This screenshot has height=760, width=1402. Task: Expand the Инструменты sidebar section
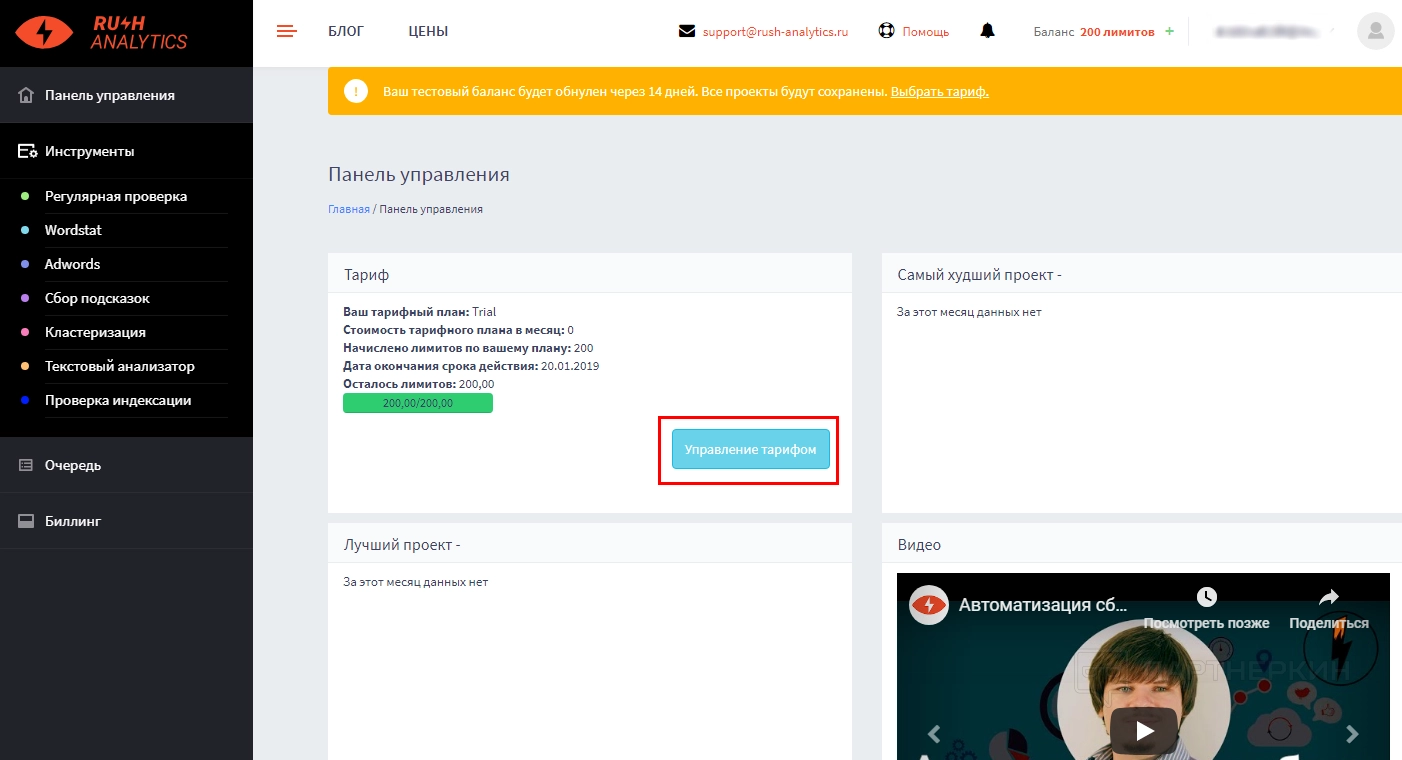coord(126,151)
